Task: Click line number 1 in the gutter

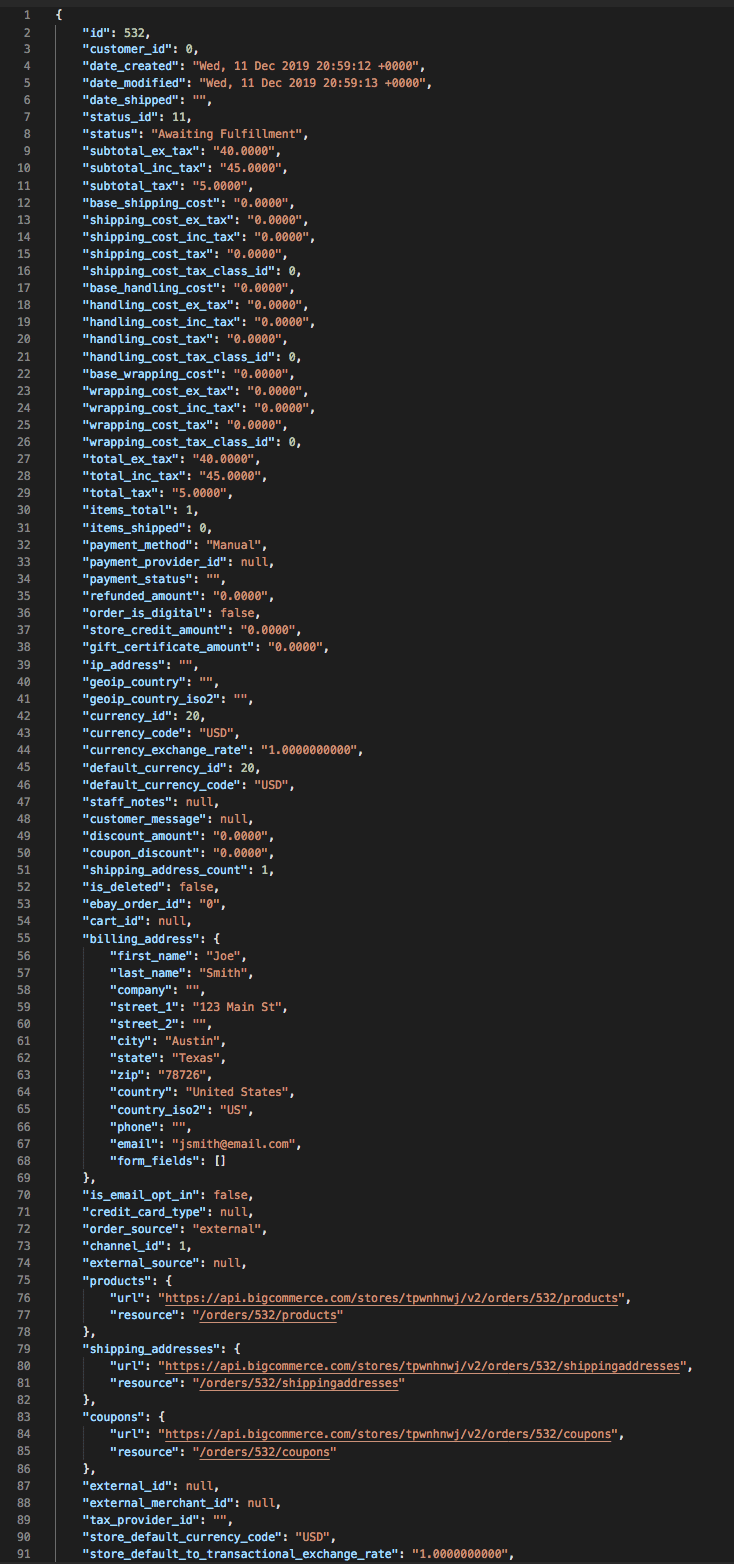Action: click(25, 15)
